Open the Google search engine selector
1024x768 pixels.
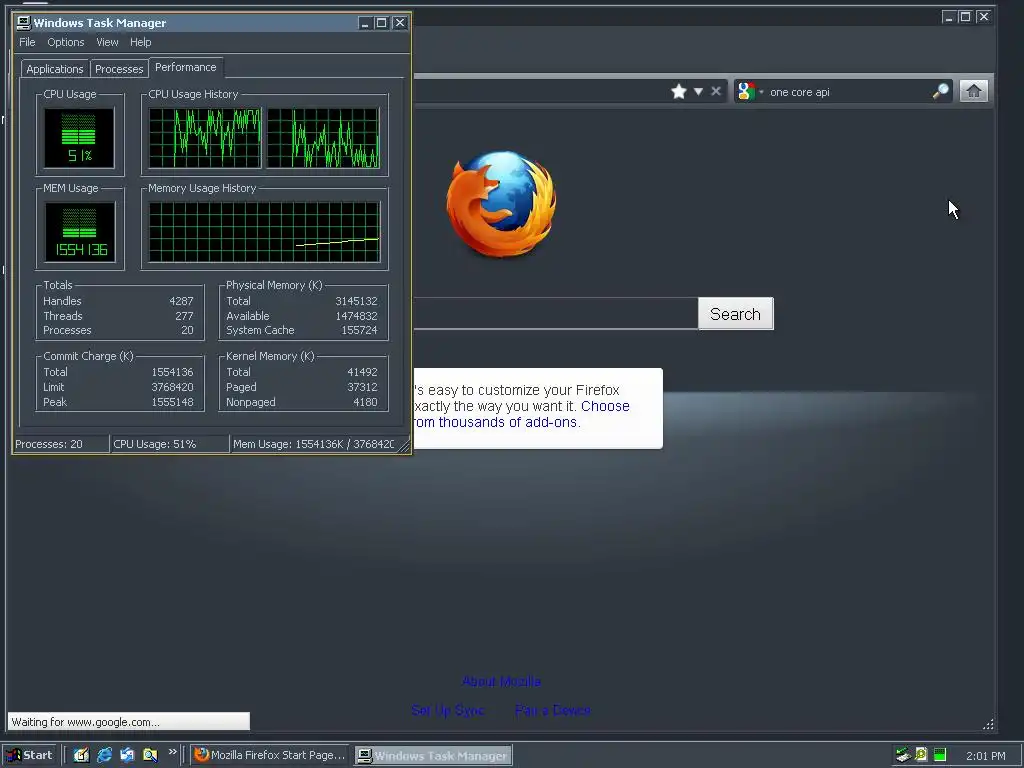[x=750, y=91]
